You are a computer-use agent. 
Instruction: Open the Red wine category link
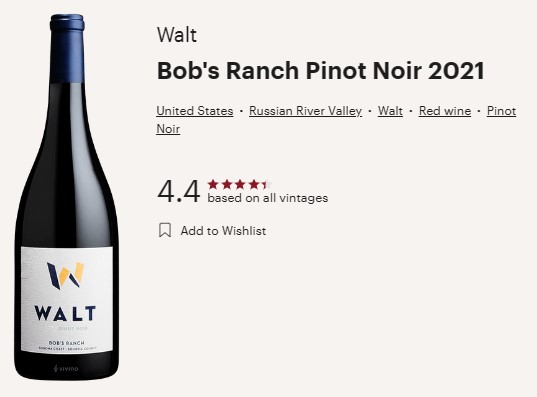click(x=445, y=111)
